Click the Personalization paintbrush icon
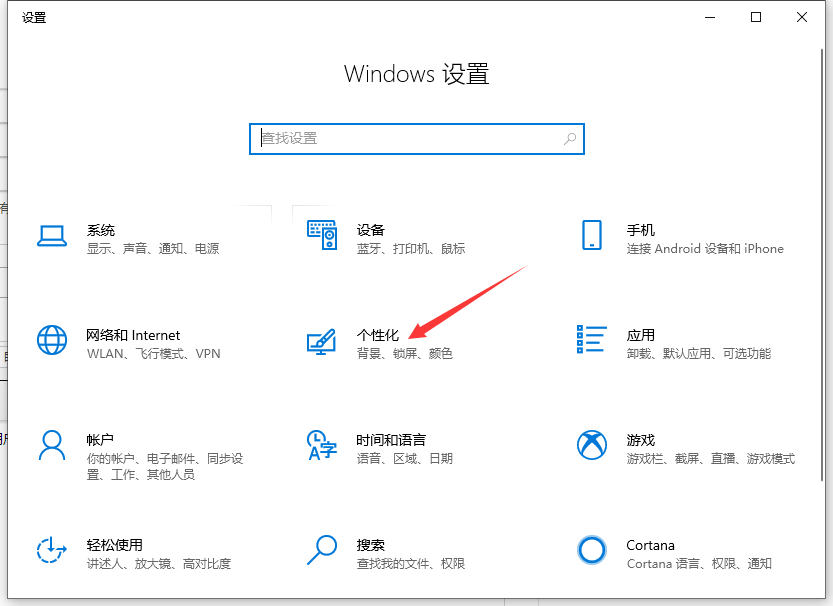 (321, 341)
